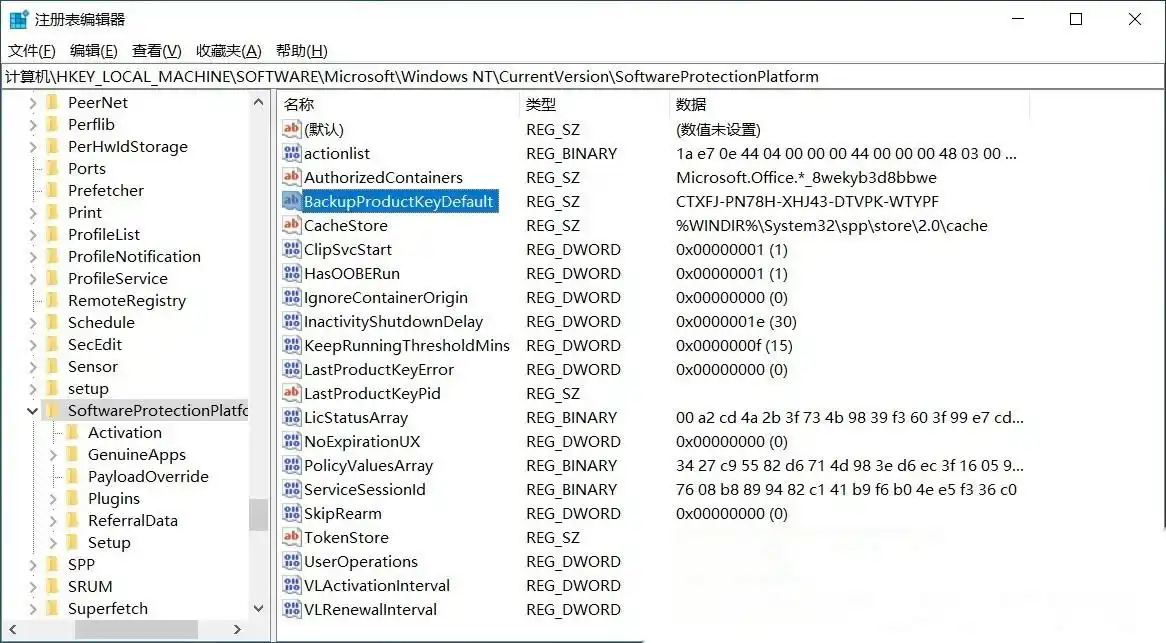Click the CTXFJ-PN78H-XHJ43-DTVPK-WTYPF data value
Screen dimensions: 1166x643
pos(808,201)
